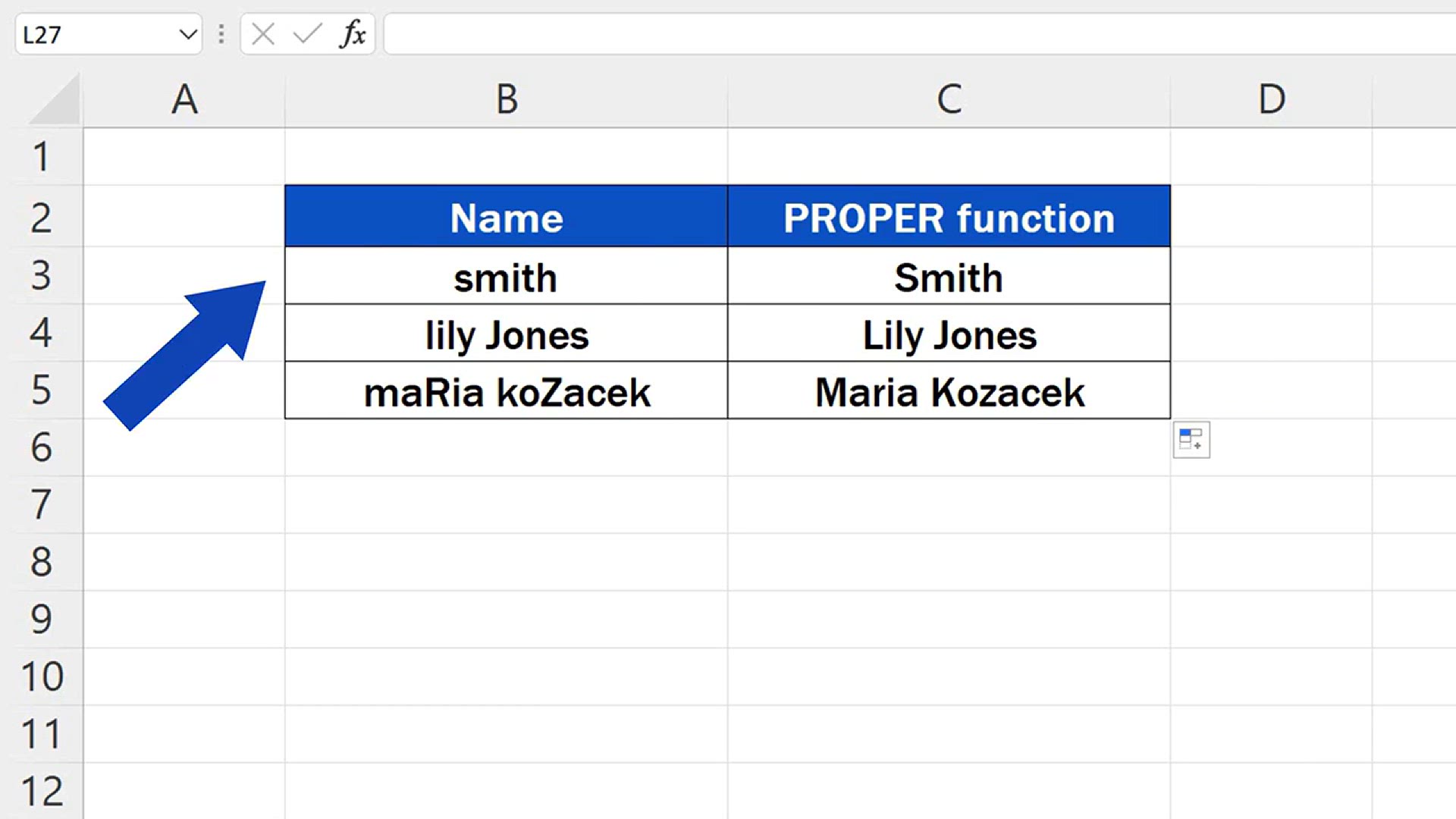Screen dimensions: 1456x819
Task: Click the Insert Function fx icon
Action: click(353, 34)
